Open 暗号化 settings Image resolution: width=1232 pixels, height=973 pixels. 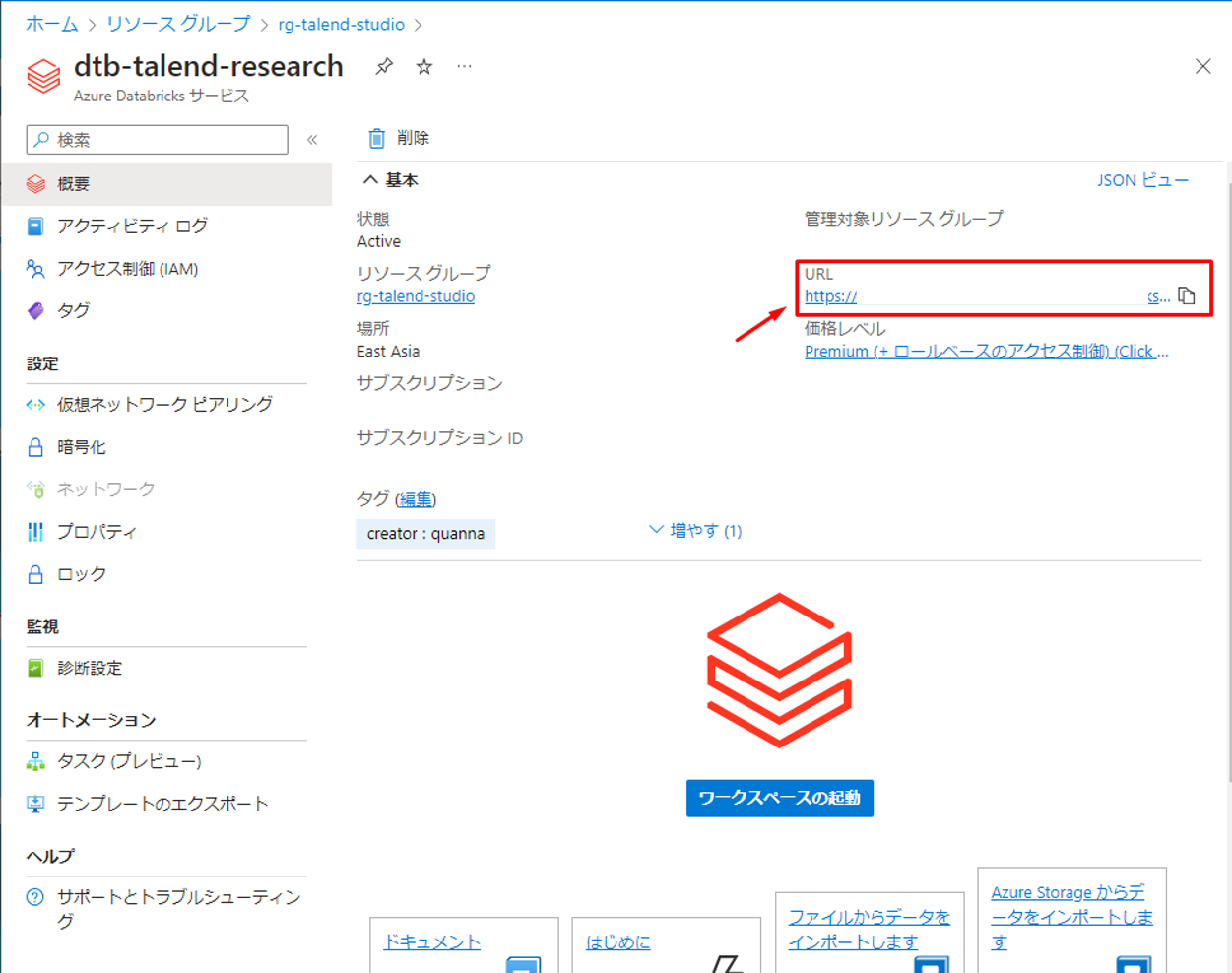[81, 447]
